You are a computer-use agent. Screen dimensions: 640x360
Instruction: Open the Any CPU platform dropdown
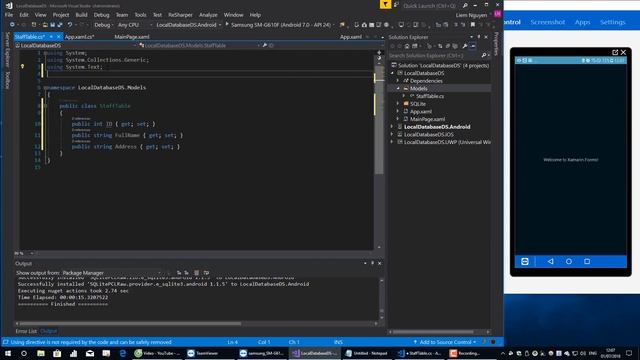tap(135, 25)
